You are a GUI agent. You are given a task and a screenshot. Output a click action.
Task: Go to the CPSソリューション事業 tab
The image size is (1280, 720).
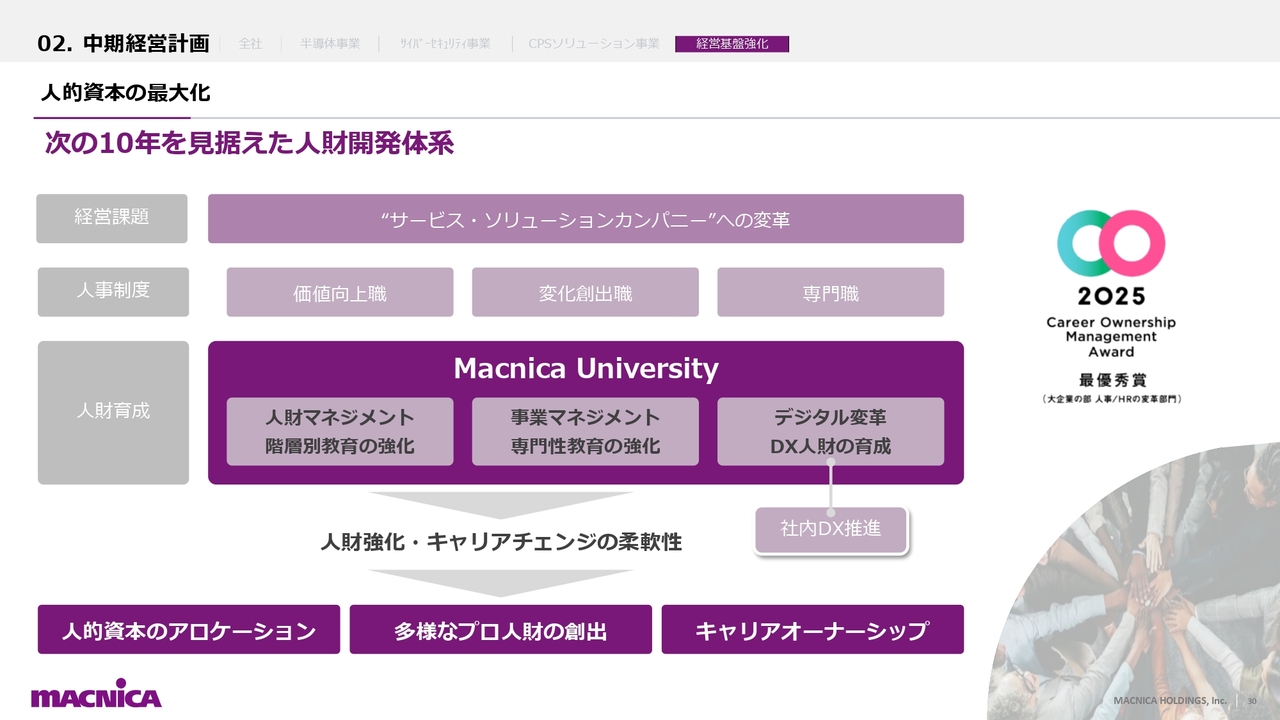coord(593,44)
